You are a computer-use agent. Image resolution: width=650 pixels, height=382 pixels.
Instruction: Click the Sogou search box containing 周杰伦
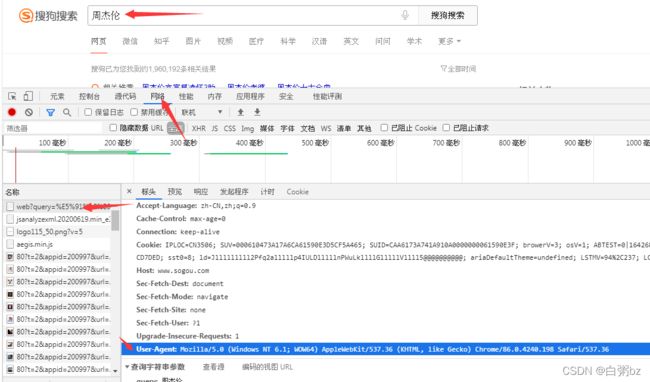point(253,15)
